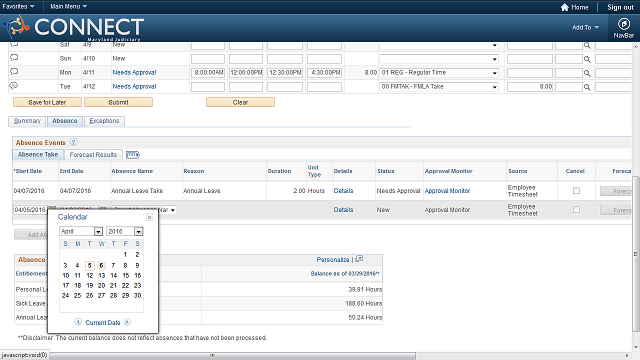
Task: Click Current Date link in Calendar
Action: pos(103,322)
